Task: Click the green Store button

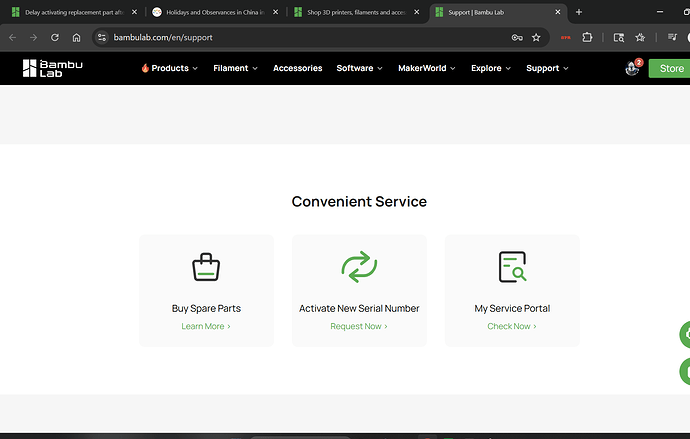Action: [x=670, y=68]
